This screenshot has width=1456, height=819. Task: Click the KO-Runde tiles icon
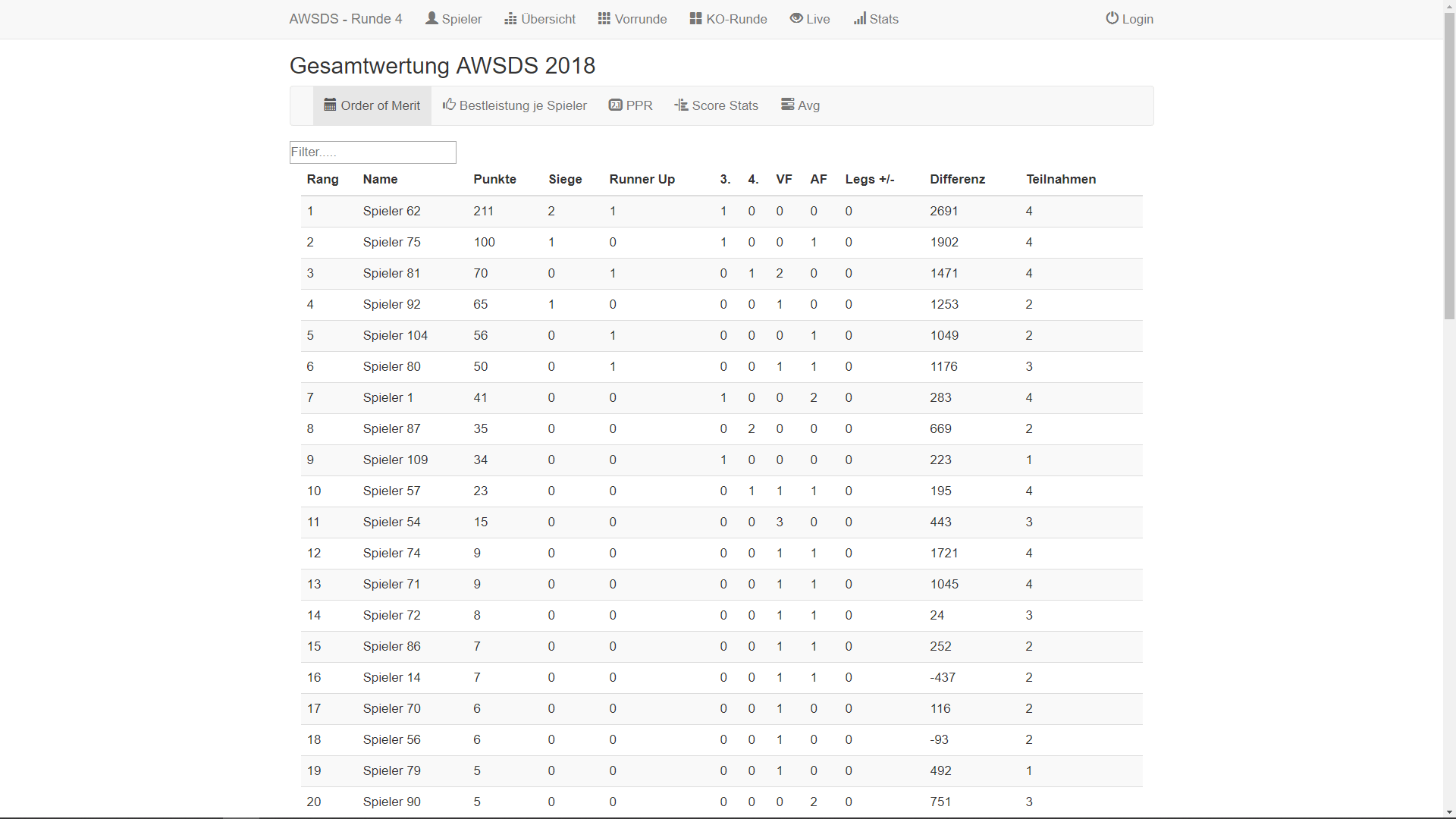[x=695, y=18]
